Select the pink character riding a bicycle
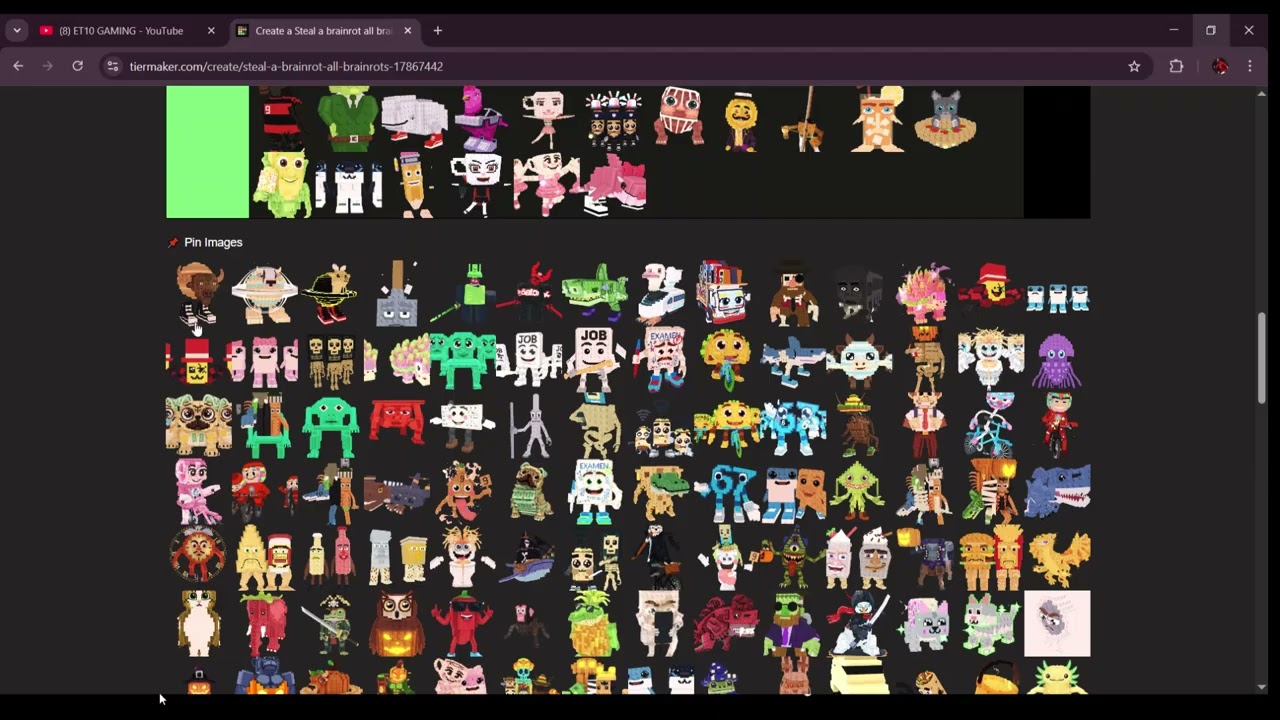The height and width of the screenshot is (720, 1280). click(990, 425)
